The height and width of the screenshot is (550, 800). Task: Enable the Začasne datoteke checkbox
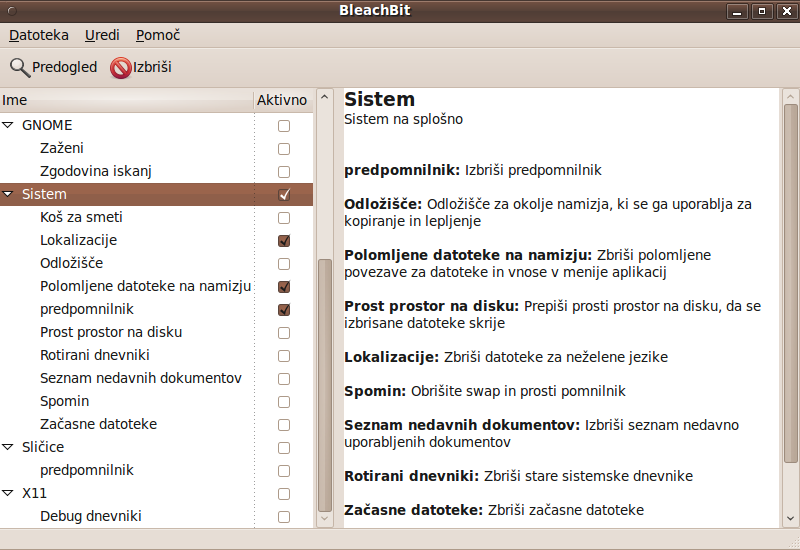pyautogui.click(x=284, y=425)
